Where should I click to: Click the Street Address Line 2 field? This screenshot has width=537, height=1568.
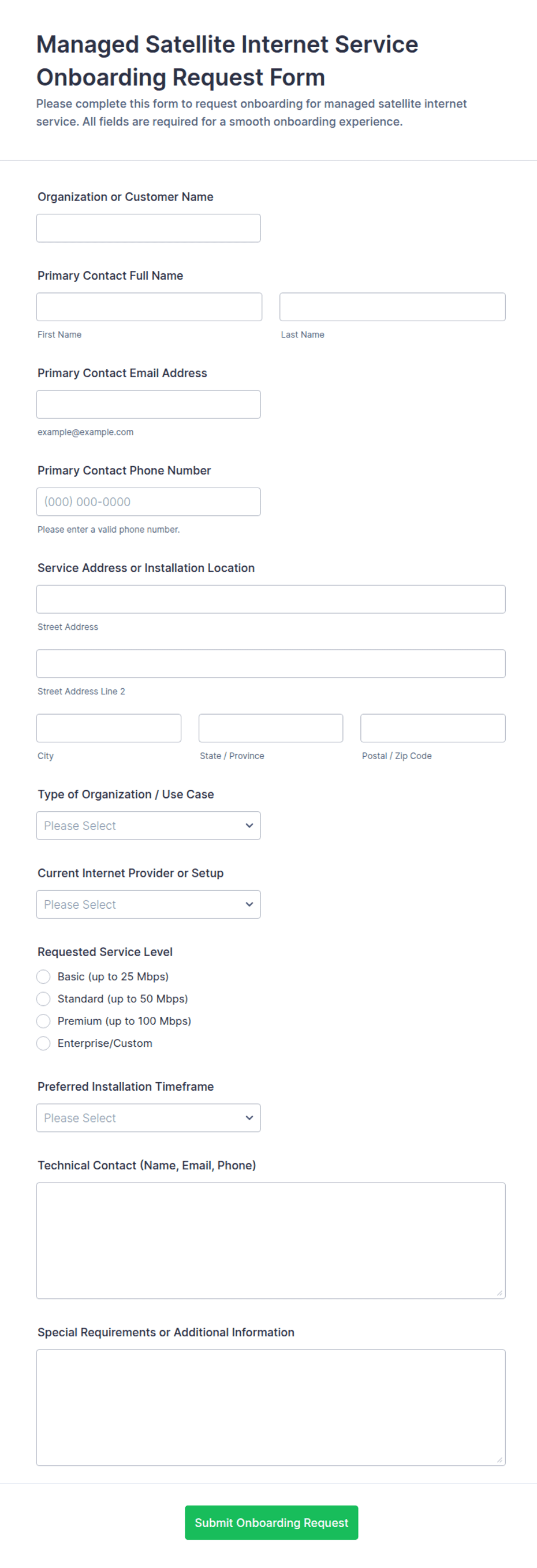271,663
